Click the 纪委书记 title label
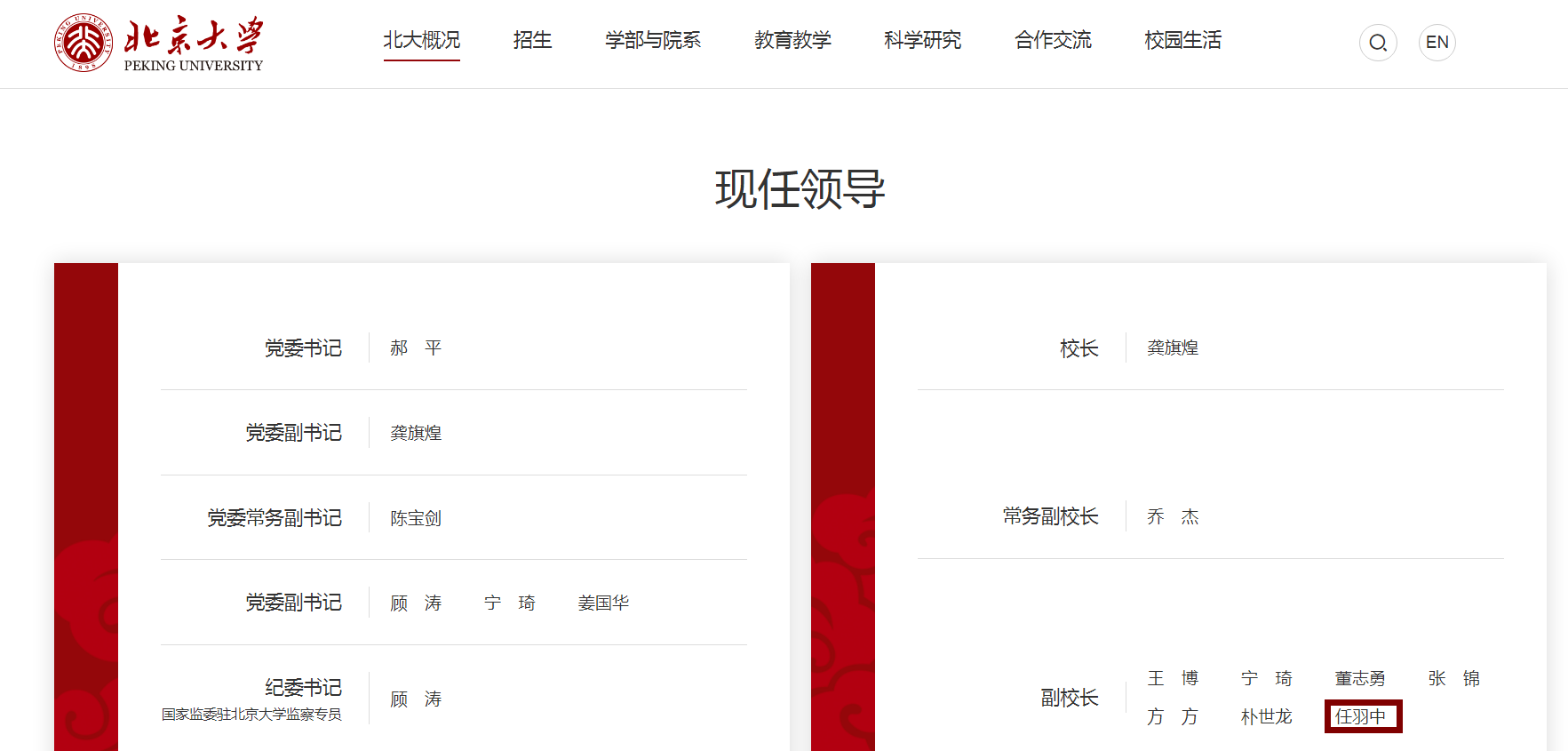The height and width of the screenshot is (751, 1568). (x=303, y=688)
